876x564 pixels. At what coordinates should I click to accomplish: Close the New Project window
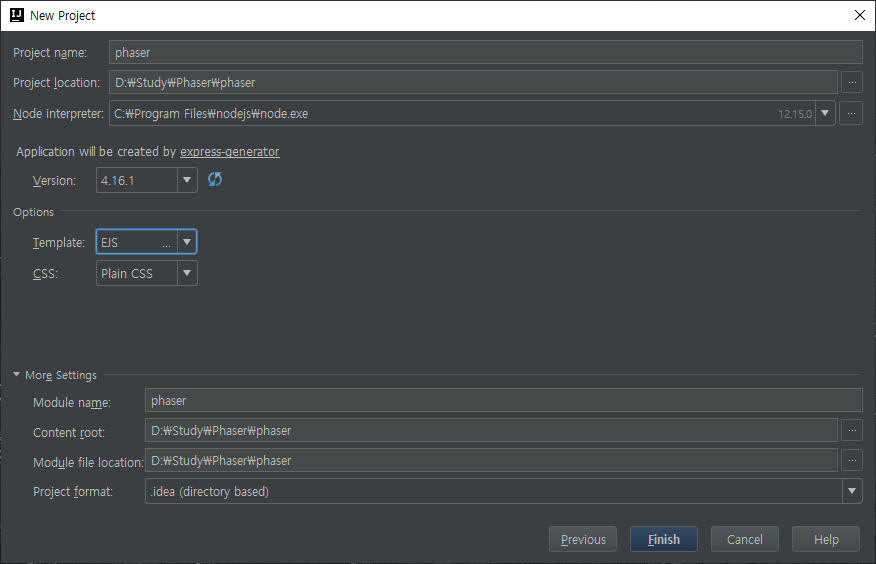click(860, 15)
